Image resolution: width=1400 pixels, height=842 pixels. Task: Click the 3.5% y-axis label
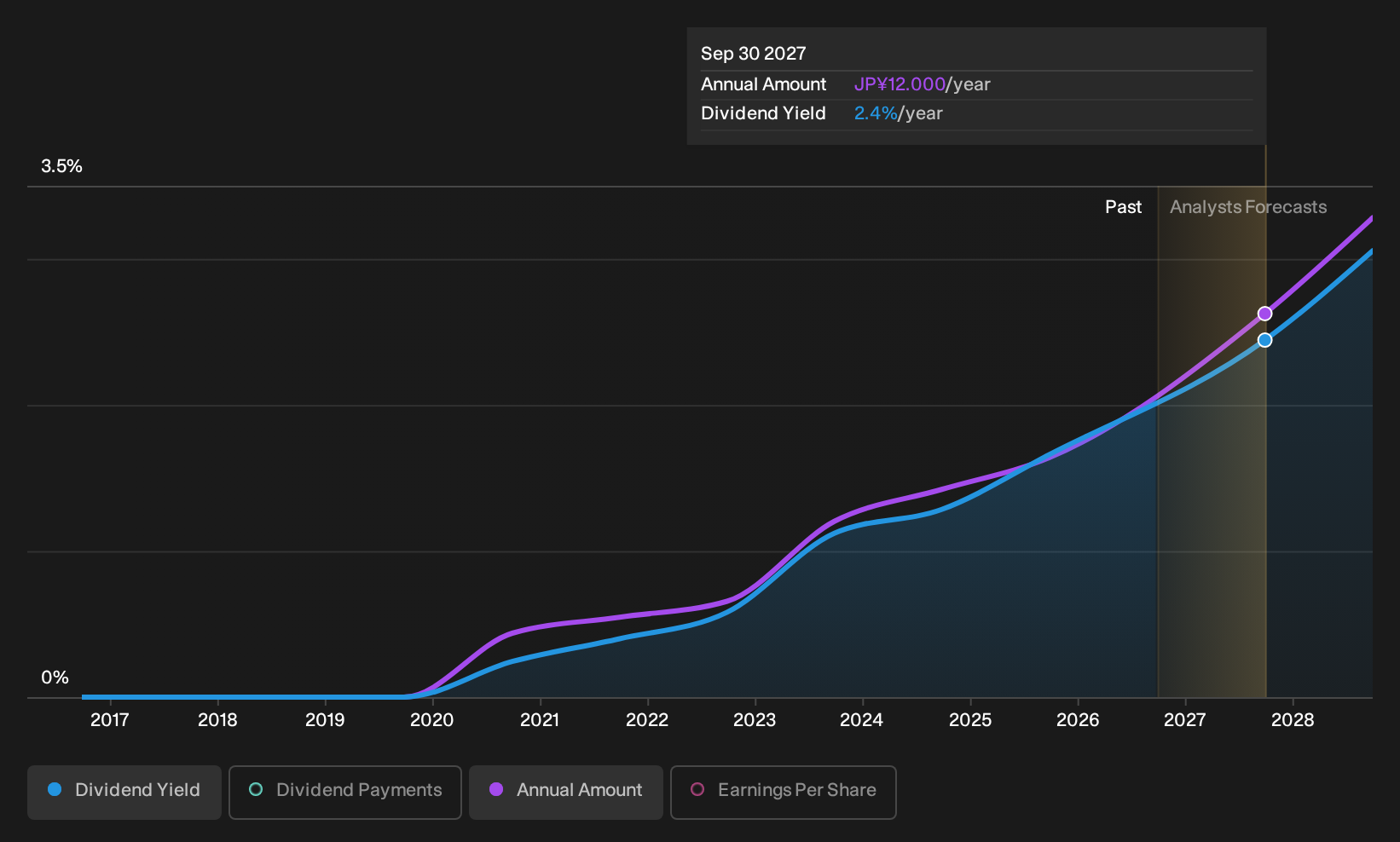click(61, 166)
